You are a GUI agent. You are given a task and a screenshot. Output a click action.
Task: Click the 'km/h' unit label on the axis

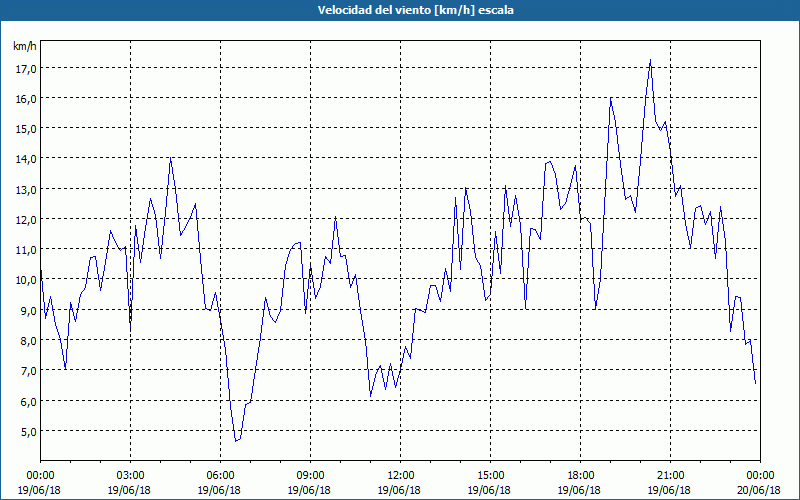pyautogui.click(x=24, y=46)
